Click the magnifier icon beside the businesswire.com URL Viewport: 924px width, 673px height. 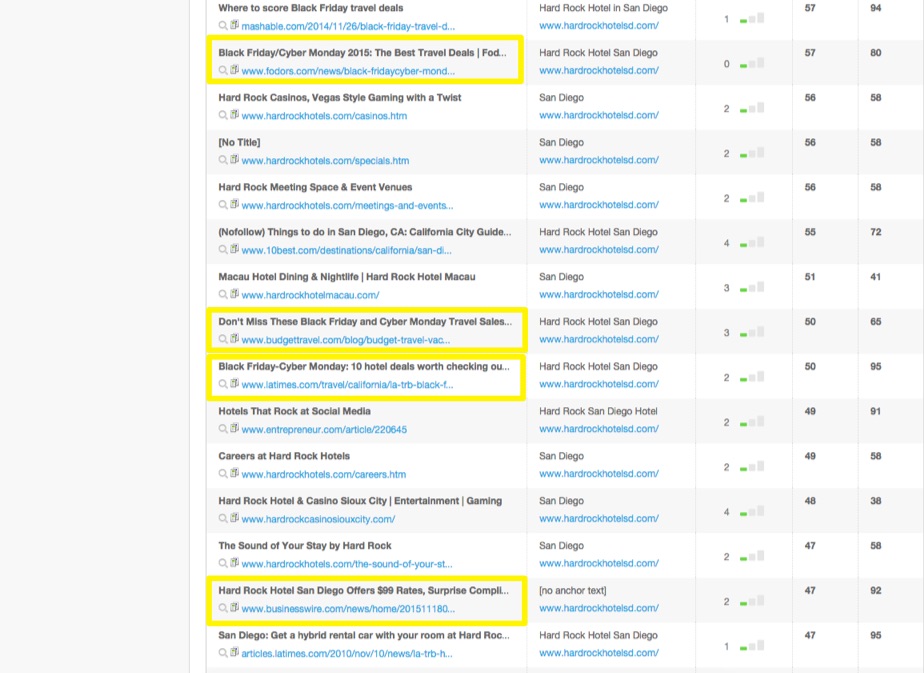(223, 608)
